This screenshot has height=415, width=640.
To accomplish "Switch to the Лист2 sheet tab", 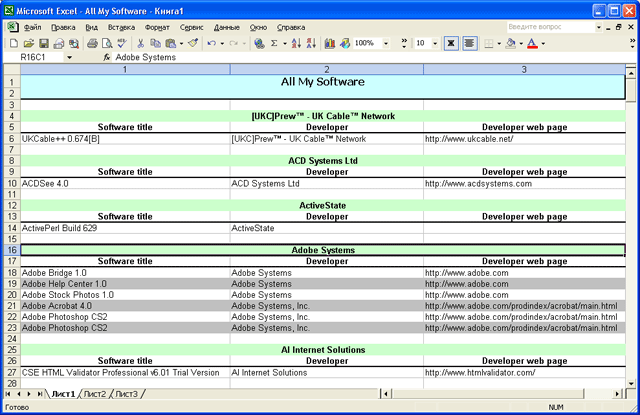I will tap(95, 395).
